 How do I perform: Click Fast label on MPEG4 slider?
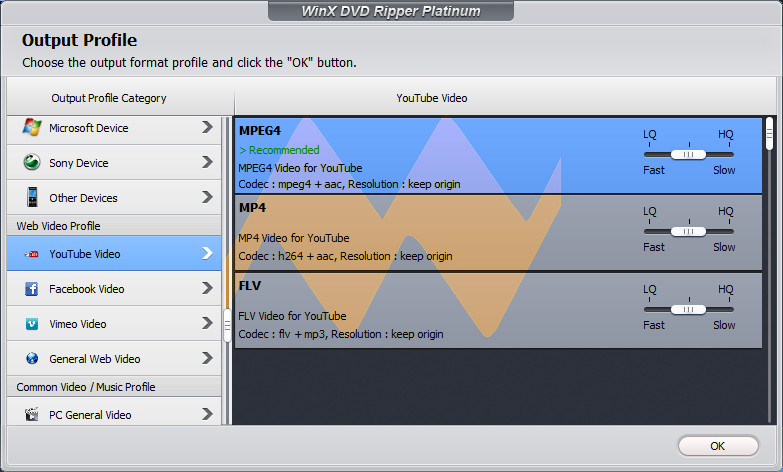(x=654, y=170)
